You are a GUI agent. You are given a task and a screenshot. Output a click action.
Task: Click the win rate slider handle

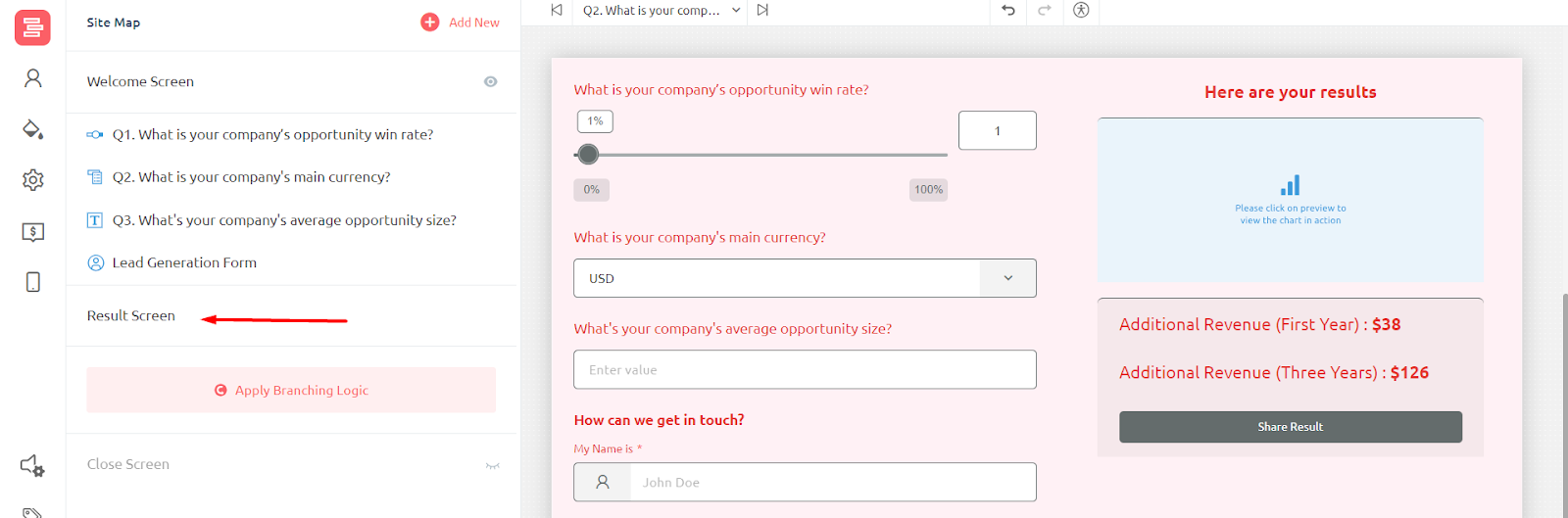588,154
